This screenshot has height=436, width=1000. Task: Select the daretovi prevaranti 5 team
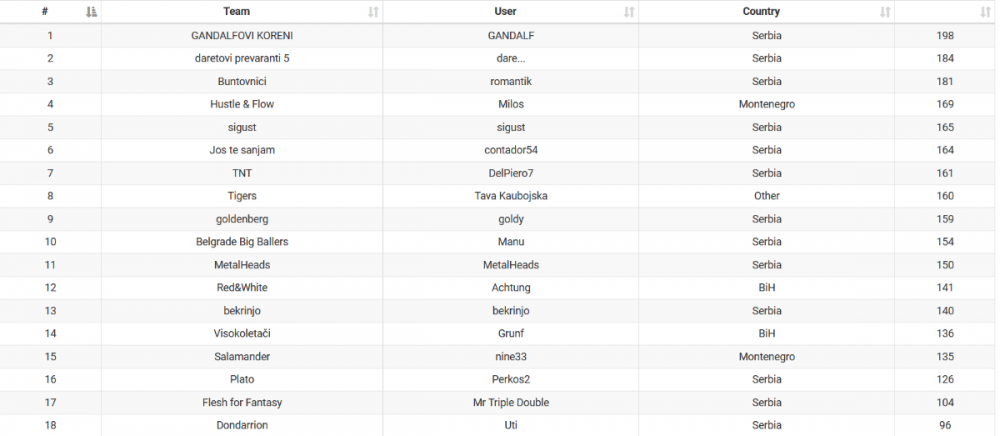[x=242, y=58]
